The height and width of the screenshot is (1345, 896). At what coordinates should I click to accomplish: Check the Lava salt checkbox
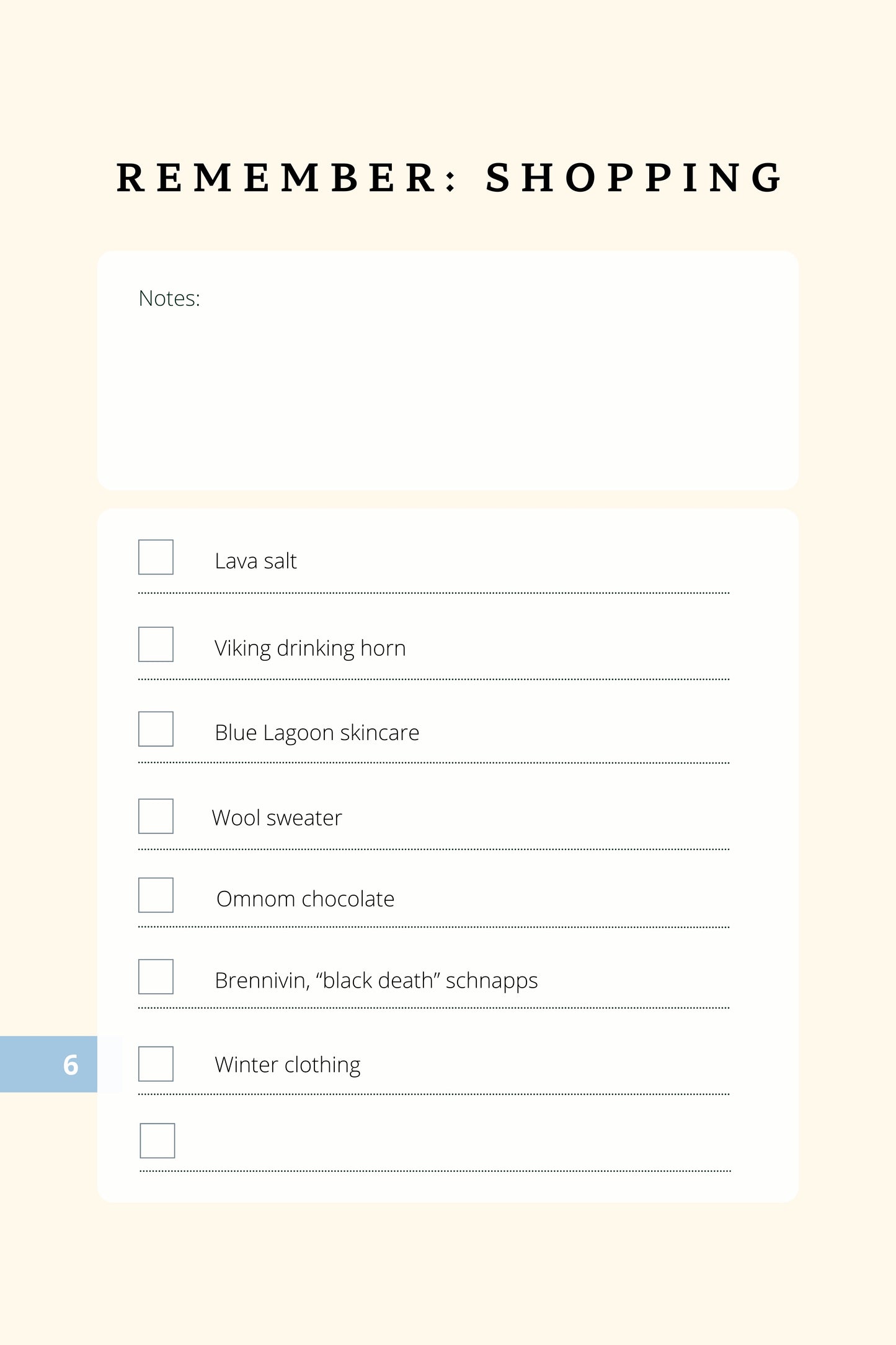(x=156, y=557)
